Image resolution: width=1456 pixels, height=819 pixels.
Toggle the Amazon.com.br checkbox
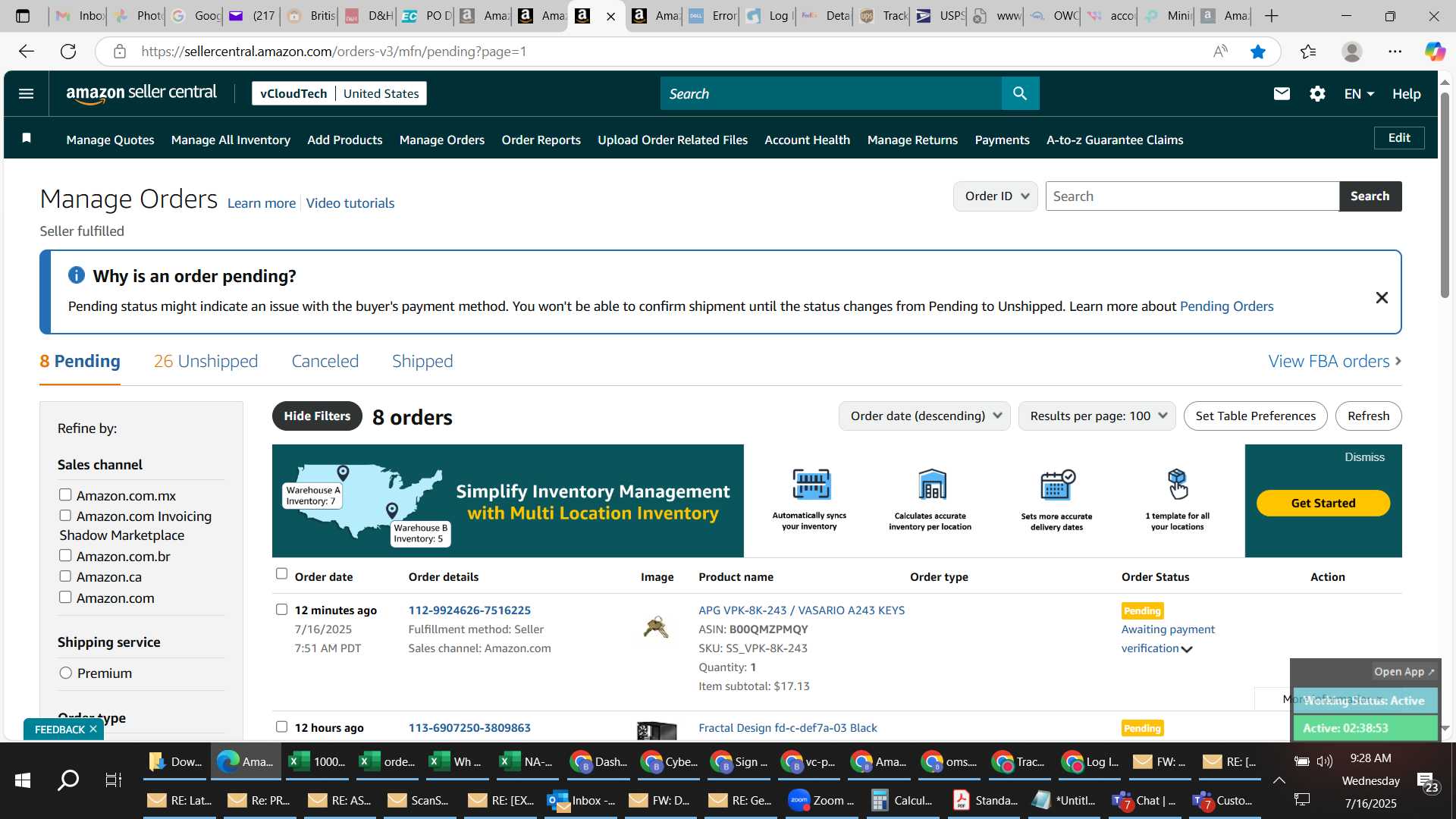click(65, 555)
